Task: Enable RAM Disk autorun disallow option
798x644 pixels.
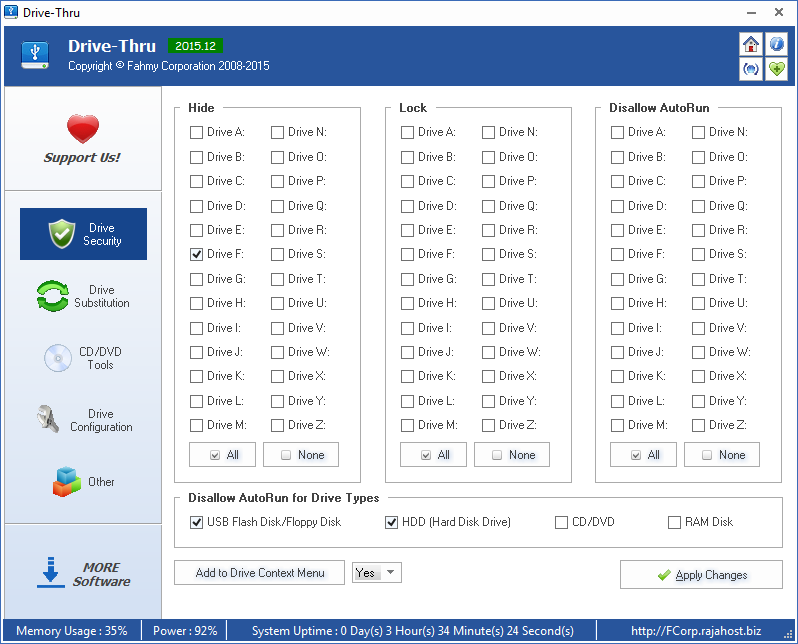Action: click(x=674, y=522)
